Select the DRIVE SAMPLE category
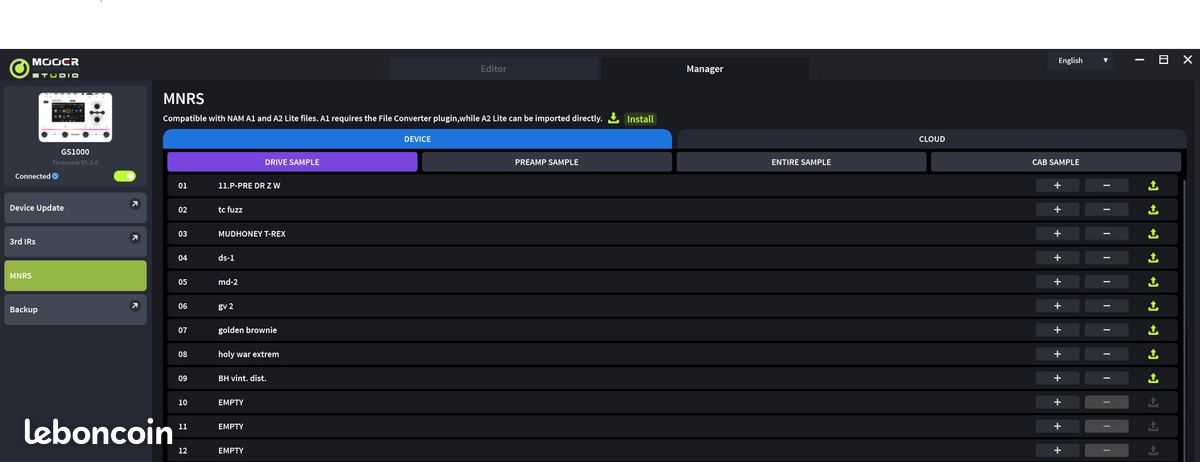The image size is (1200, 462). (292, 162)
